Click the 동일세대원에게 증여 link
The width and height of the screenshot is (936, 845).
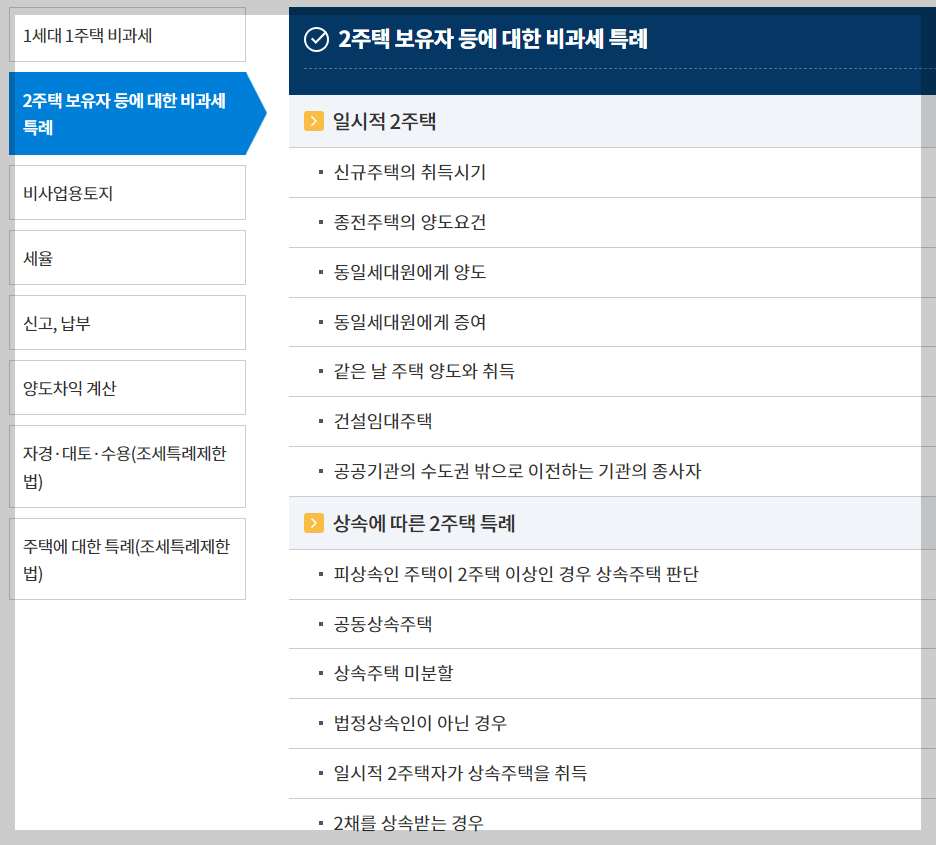click(x=410, y=322)
